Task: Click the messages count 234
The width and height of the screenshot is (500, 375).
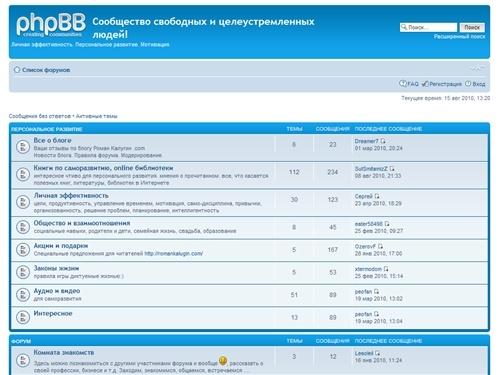Action: pyautogui.click(x=332, y=172)
